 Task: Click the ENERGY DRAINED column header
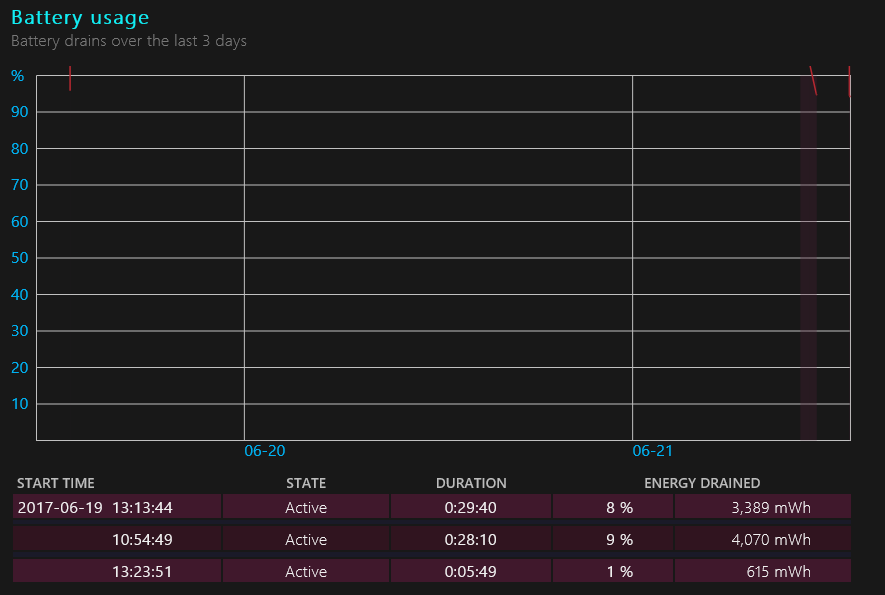[x=702, y=483]
